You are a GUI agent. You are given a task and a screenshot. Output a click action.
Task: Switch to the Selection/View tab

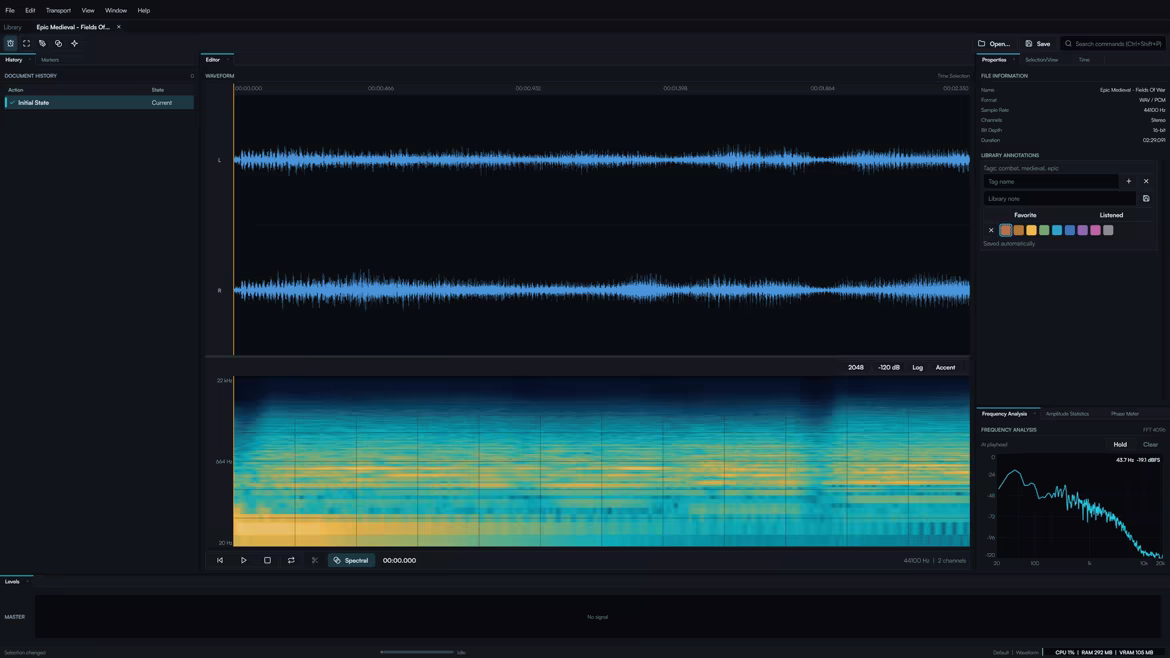pyautogui.click(x=1042, y=60)
